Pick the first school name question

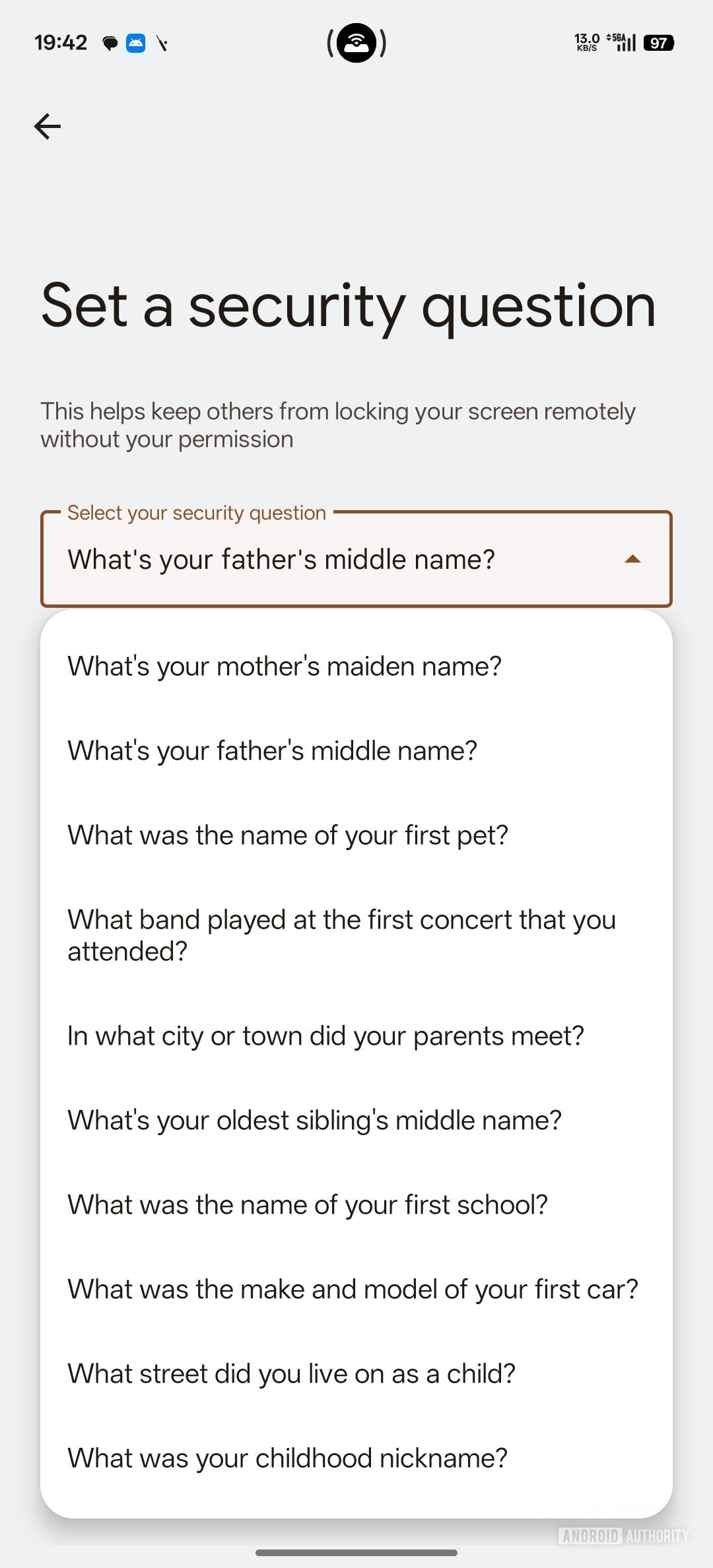(x=308, y=1204)
